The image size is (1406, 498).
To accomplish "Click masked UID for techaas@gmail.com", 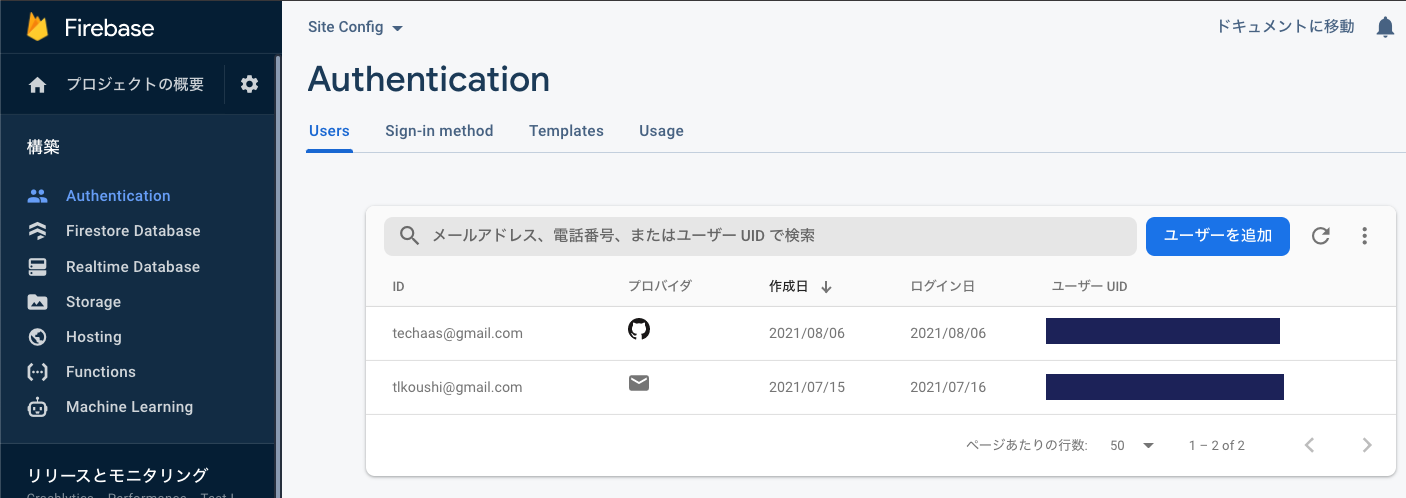I will click(1163, 331).
